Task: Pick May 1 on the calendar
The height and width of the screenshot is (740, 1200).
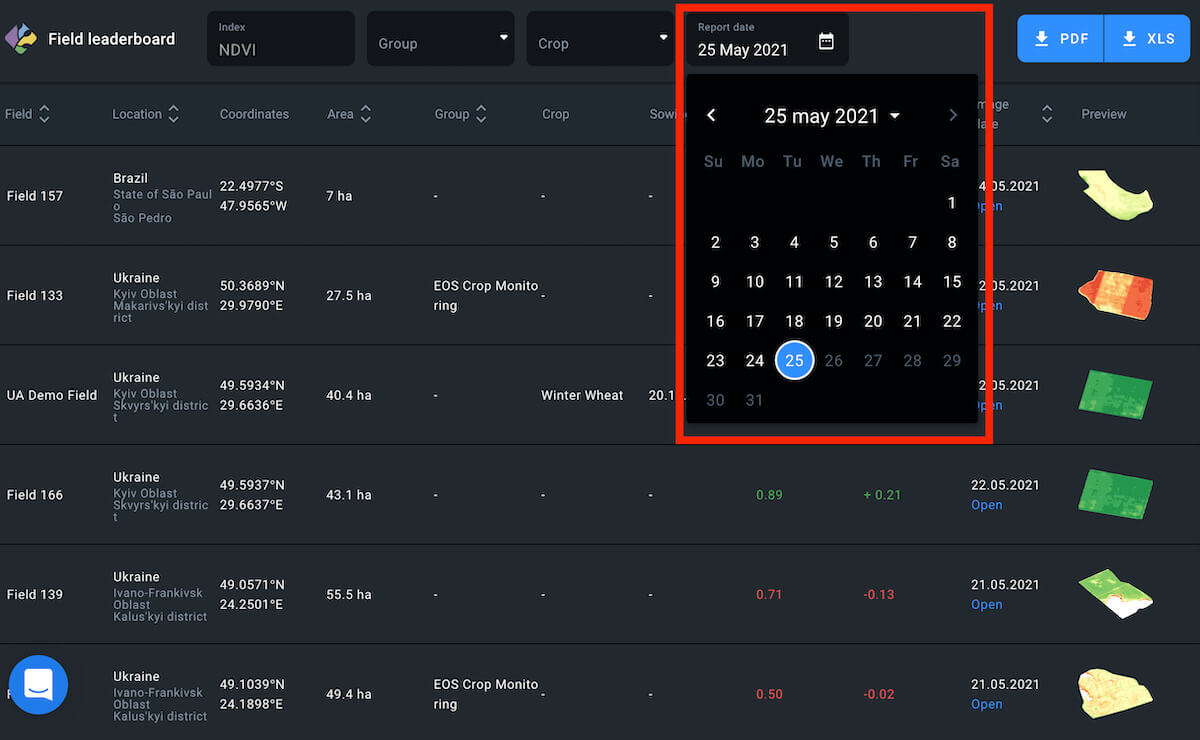Action: pyautogui.click(x=951, y=203)
